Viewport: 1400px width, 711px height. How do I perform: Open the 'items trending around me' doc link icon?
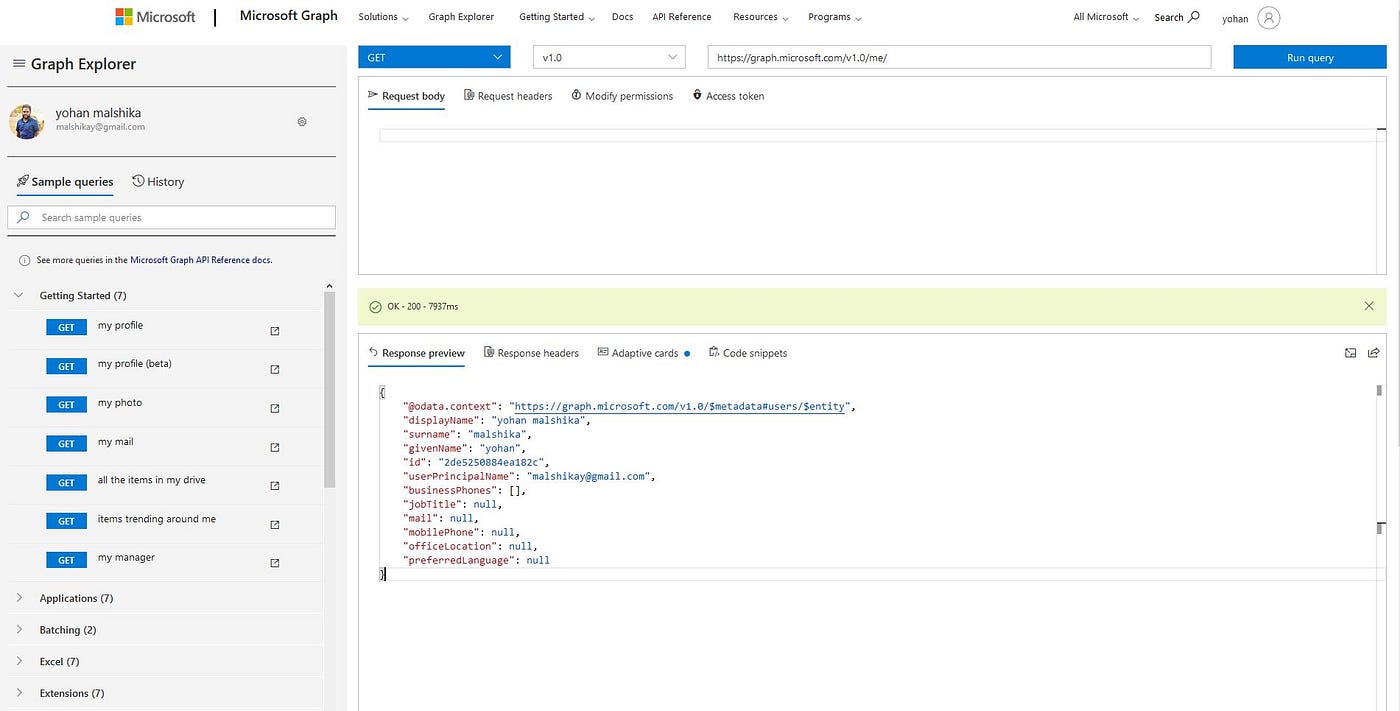(275, 524)
